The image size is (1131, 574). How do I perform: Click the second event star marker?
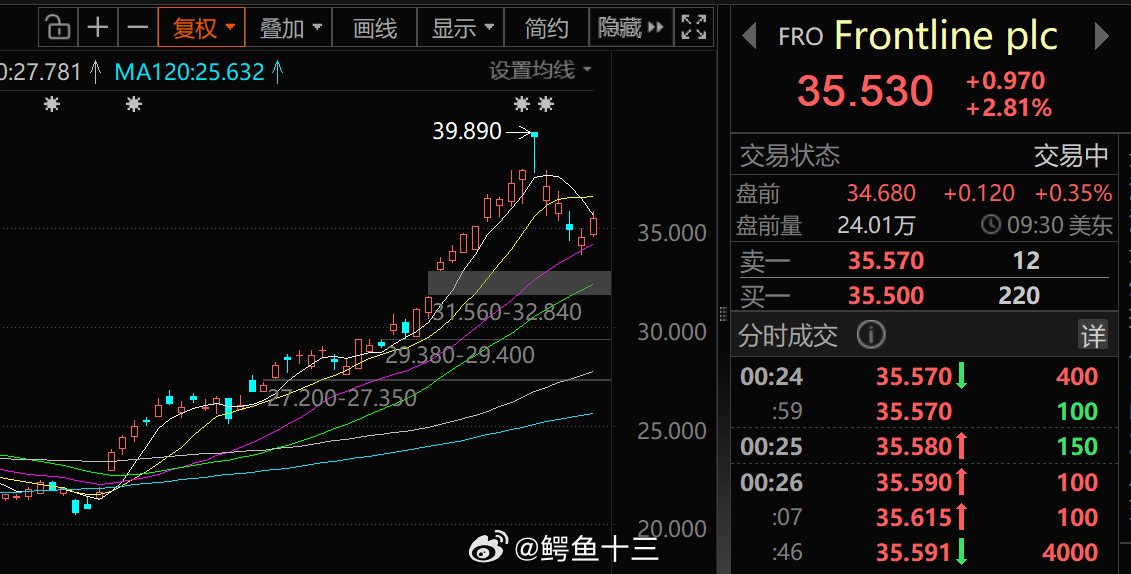(x=133, y=105)
